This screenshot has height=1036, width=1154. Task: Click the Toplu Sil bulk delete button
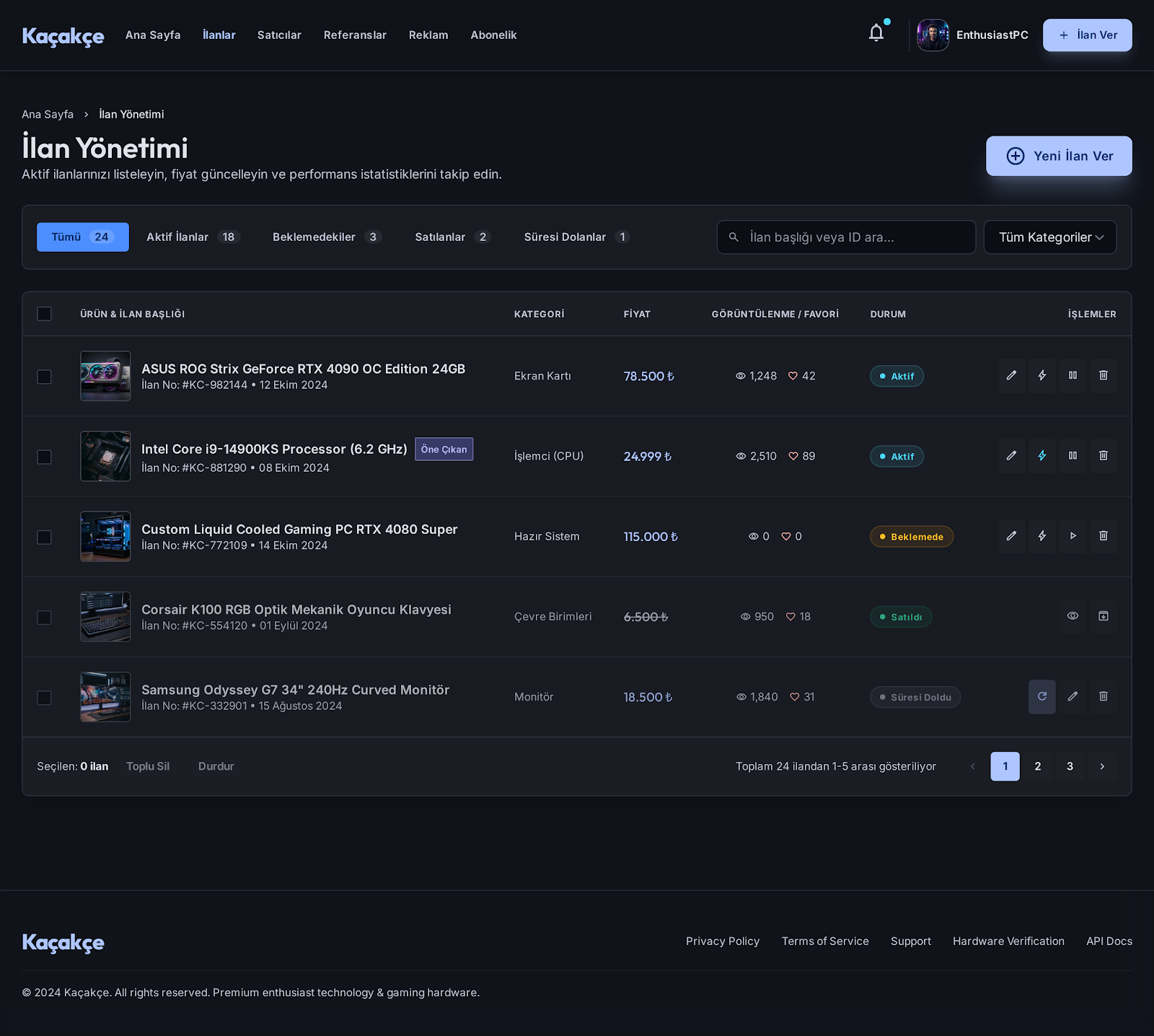(148, 766)
